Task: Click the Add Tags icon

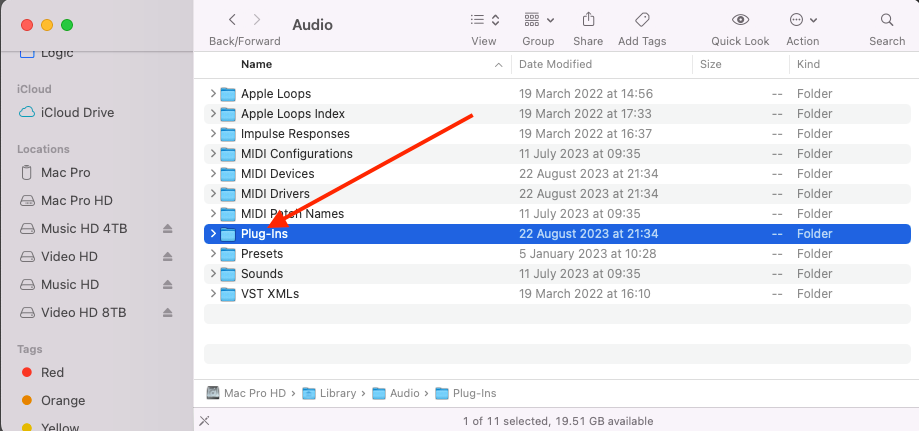Action: 642,20
